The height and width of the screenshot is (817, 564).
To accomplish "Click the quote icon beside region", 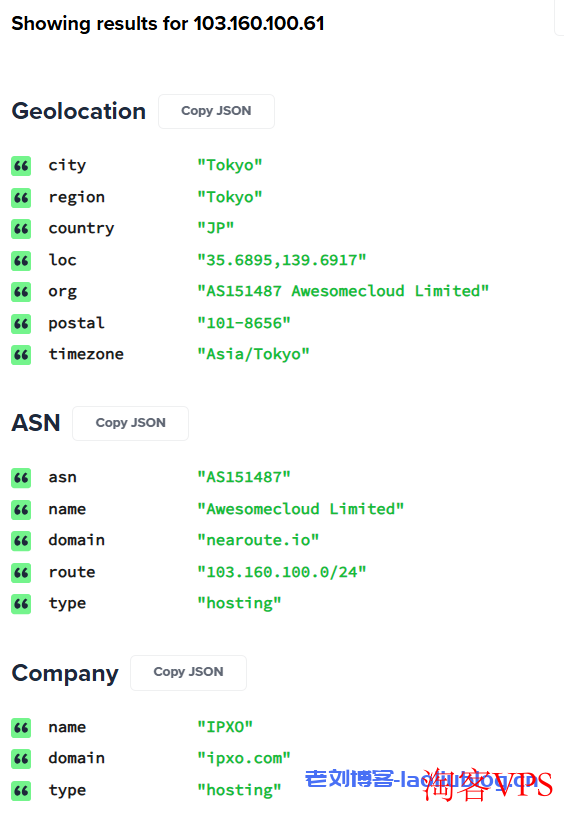I will tap(21, 197).
